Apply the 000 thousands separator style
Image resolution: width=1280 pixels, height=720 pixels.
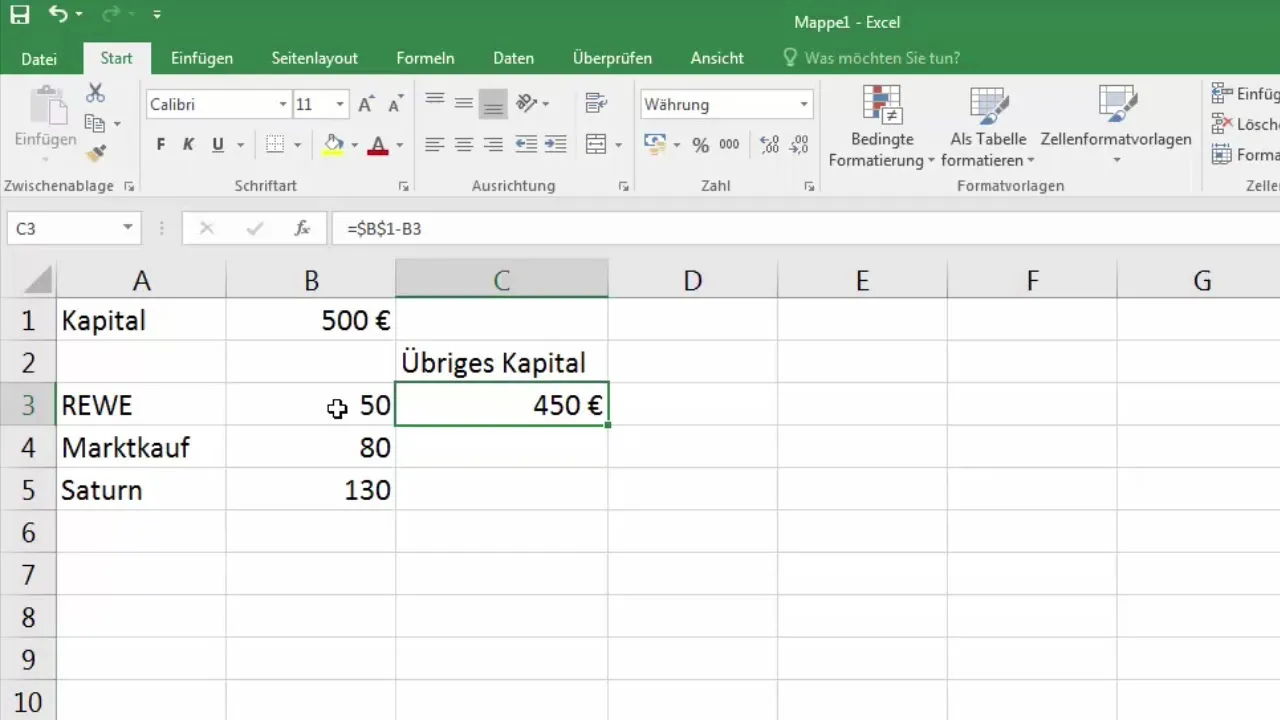coord(729,145)
